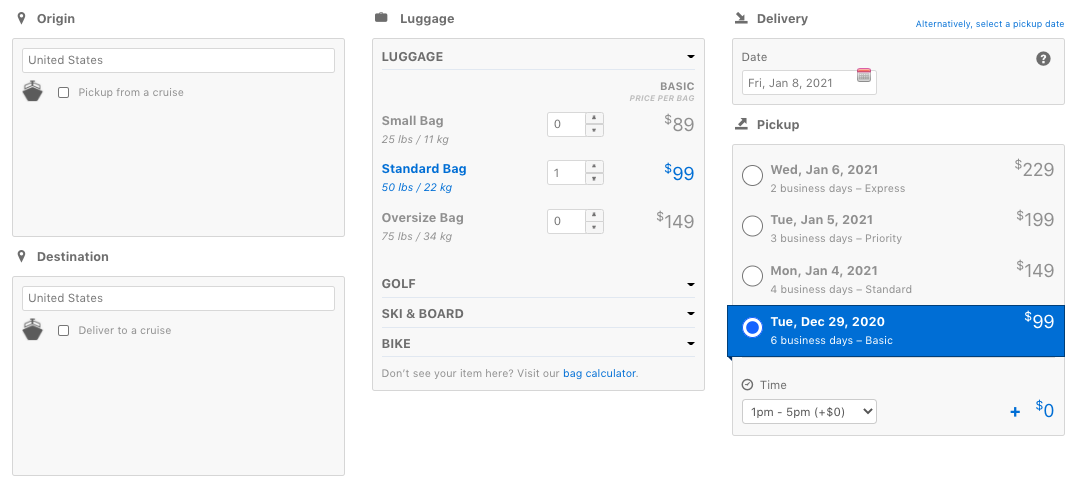This screenshot has width=1080, height=495.
Task: Click the cruise ship icon under Destination
Action: tap(32, 330)
